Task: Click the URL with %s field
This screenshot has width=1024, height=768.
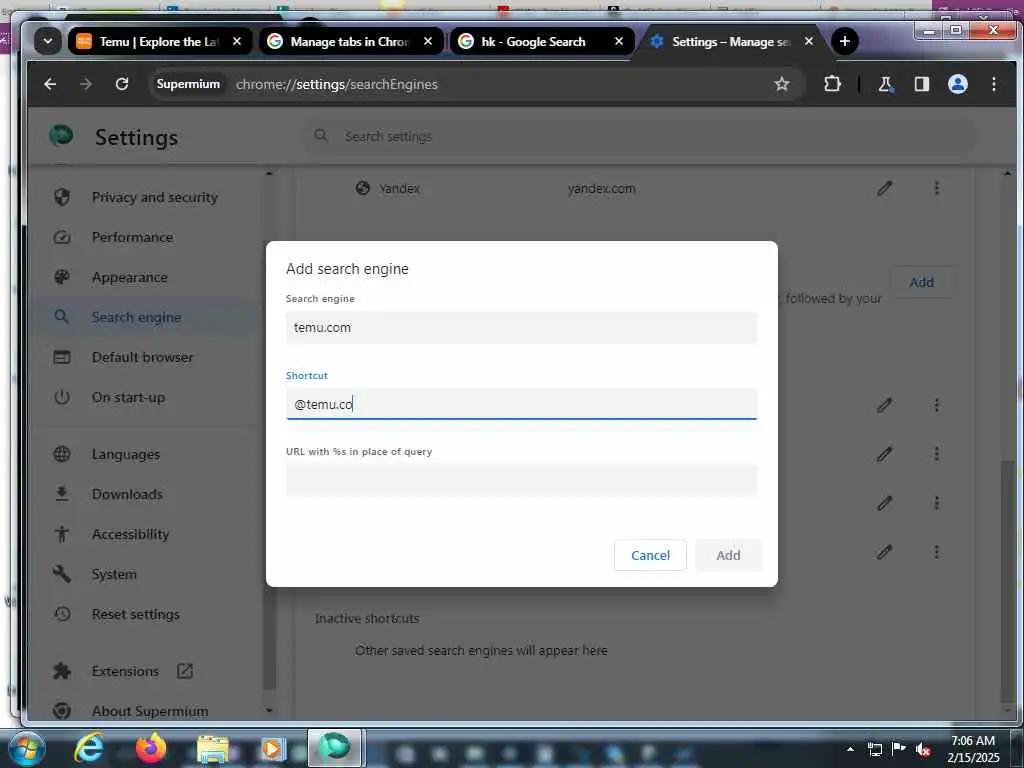Action: point(521,480)
